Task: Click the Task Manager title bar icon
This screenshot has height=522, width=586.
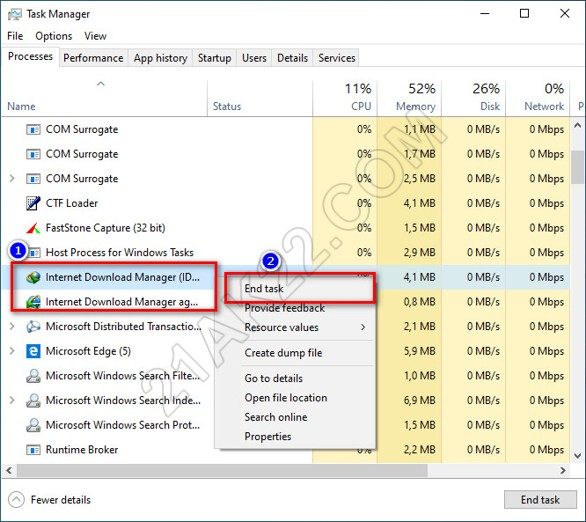Action: [x=15, y=14]
